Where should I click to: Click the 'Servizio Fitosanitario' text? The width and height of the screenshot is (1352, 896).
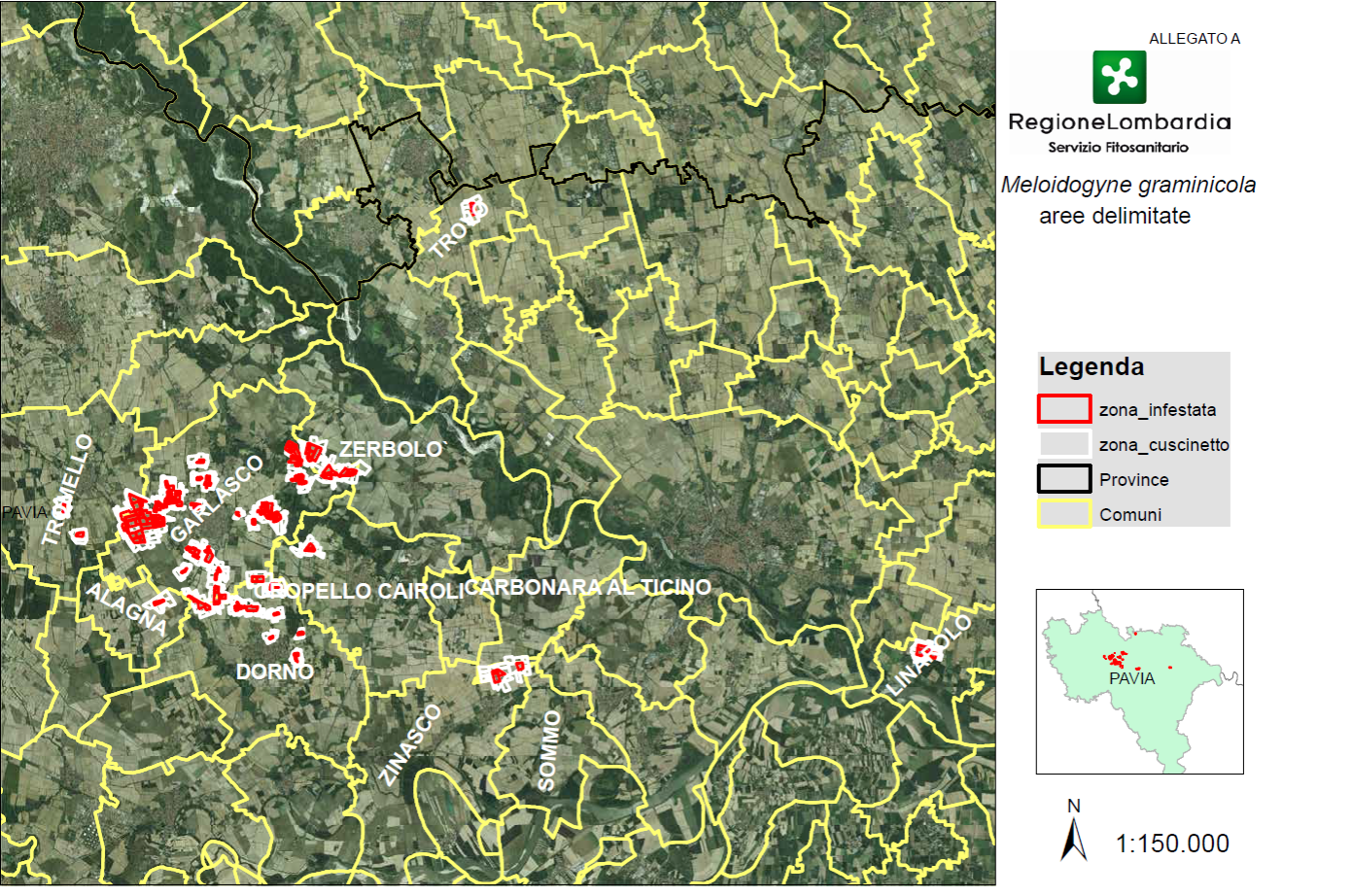coord(1118,147)
